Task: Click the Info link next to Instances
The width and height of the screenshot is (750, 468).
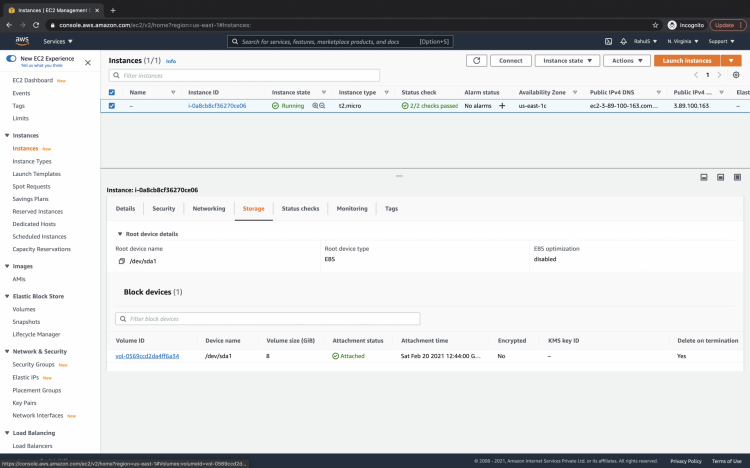Action: click(171, 61)
